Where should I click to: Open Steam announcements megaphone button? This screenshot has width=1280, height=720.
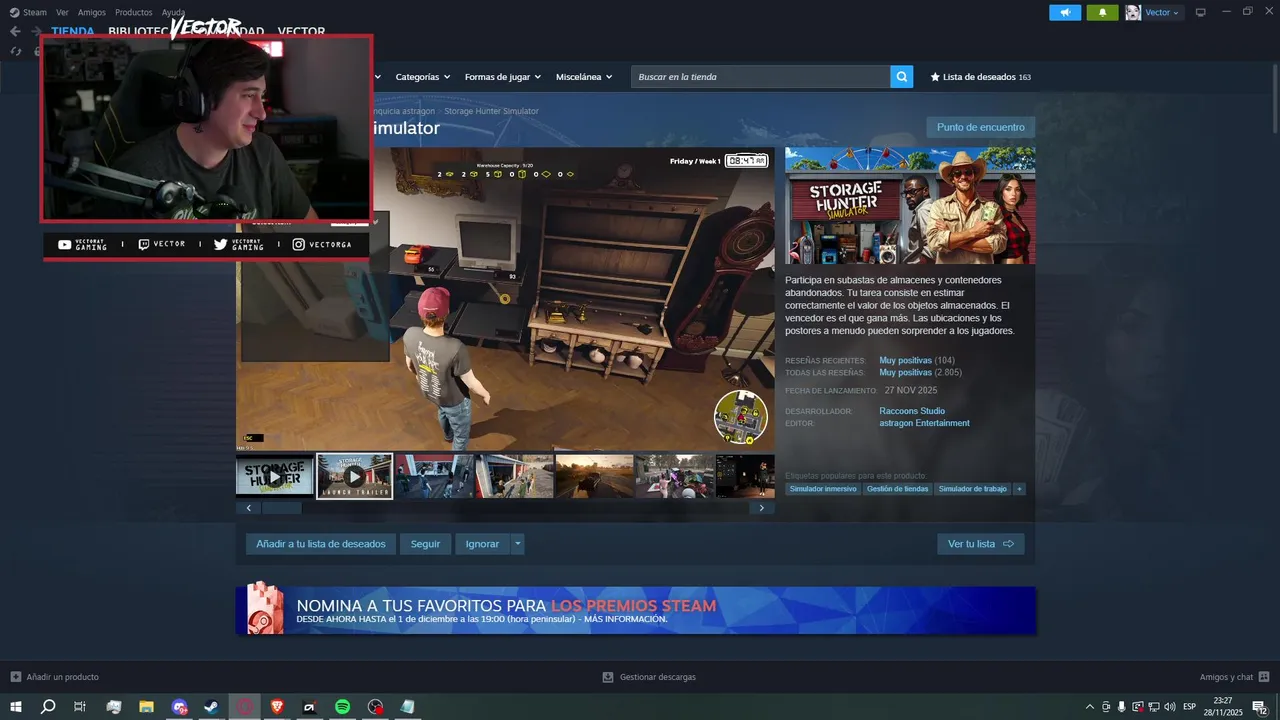point(1065,12)
